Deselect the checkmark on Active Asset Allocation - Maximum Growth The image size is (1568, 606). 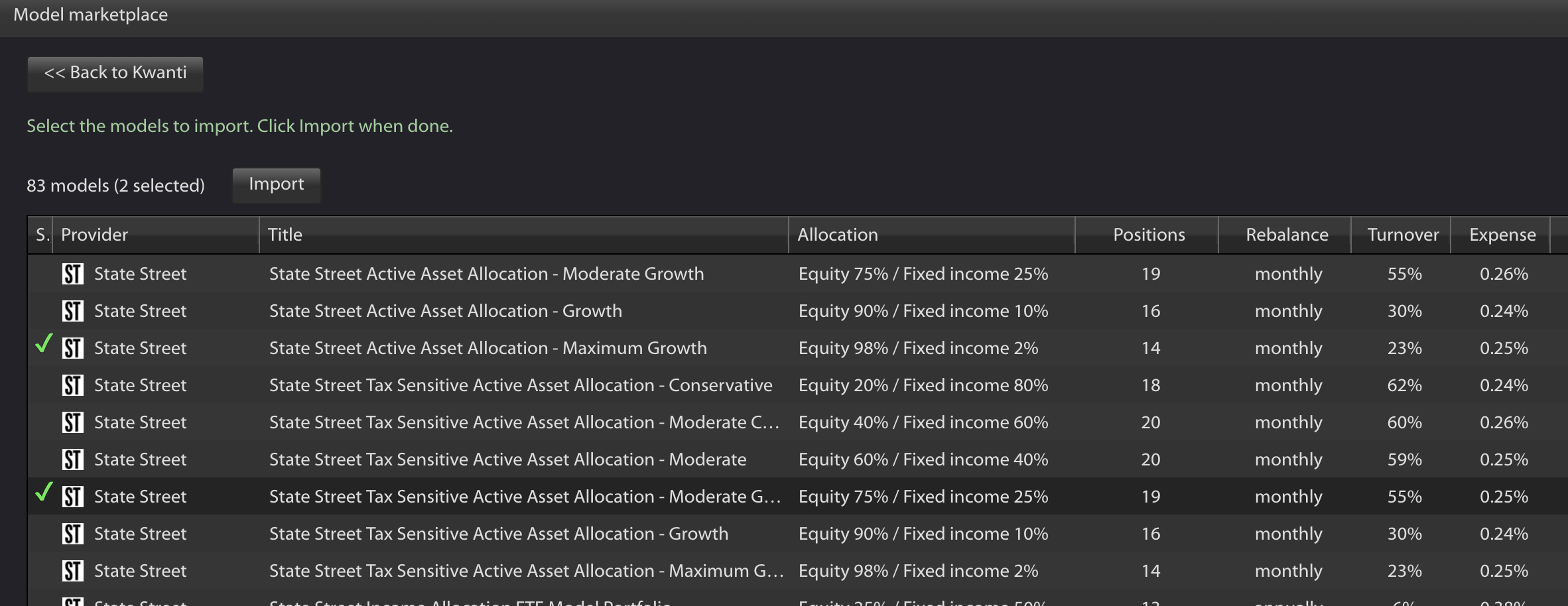pos(44,343)
